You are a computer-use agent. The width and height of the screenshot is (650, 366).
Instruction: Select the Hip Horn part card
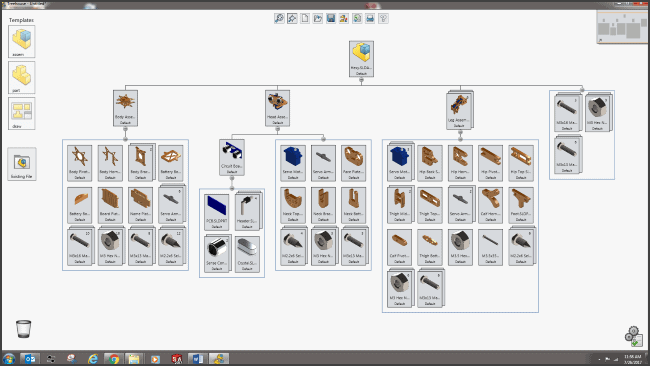coord(460,163)
